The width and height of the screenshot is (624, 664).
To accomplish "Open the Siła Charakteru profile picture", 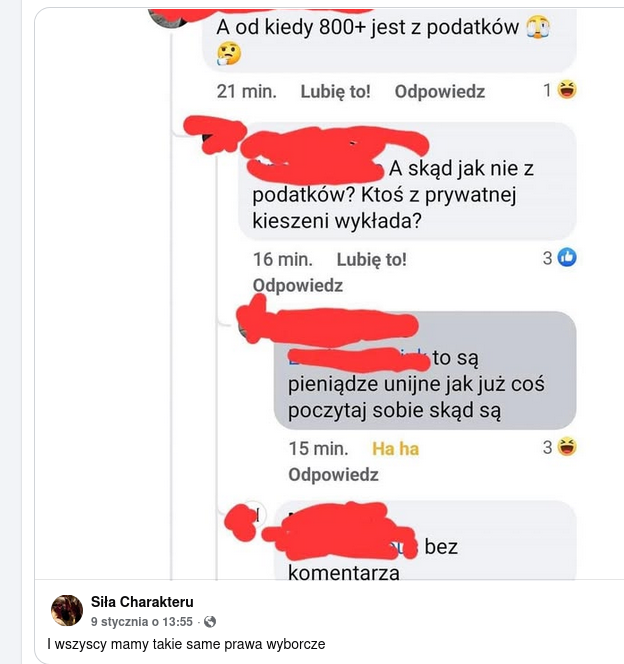I will click(67, 610).
